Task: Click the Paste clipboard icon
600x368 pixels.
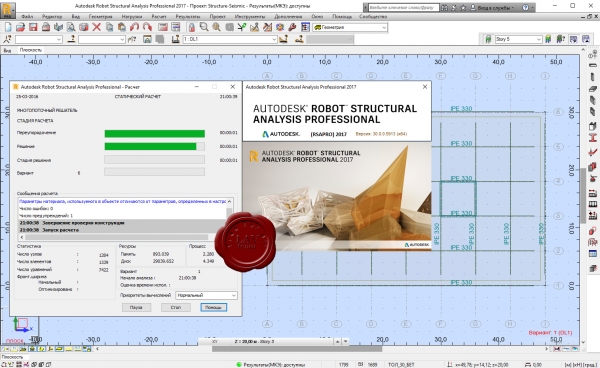Action: 122,27
